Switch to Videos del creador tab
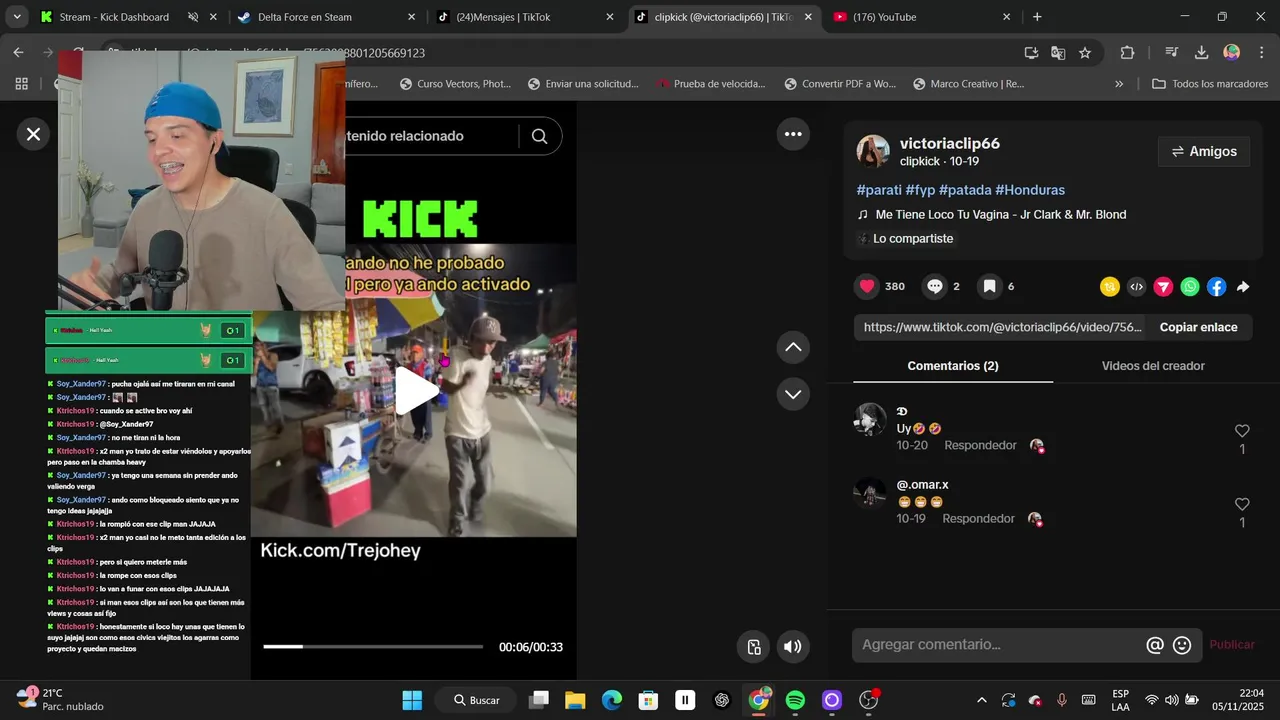This screenshot has width=1280, height=720. [x=1153, y=366]
